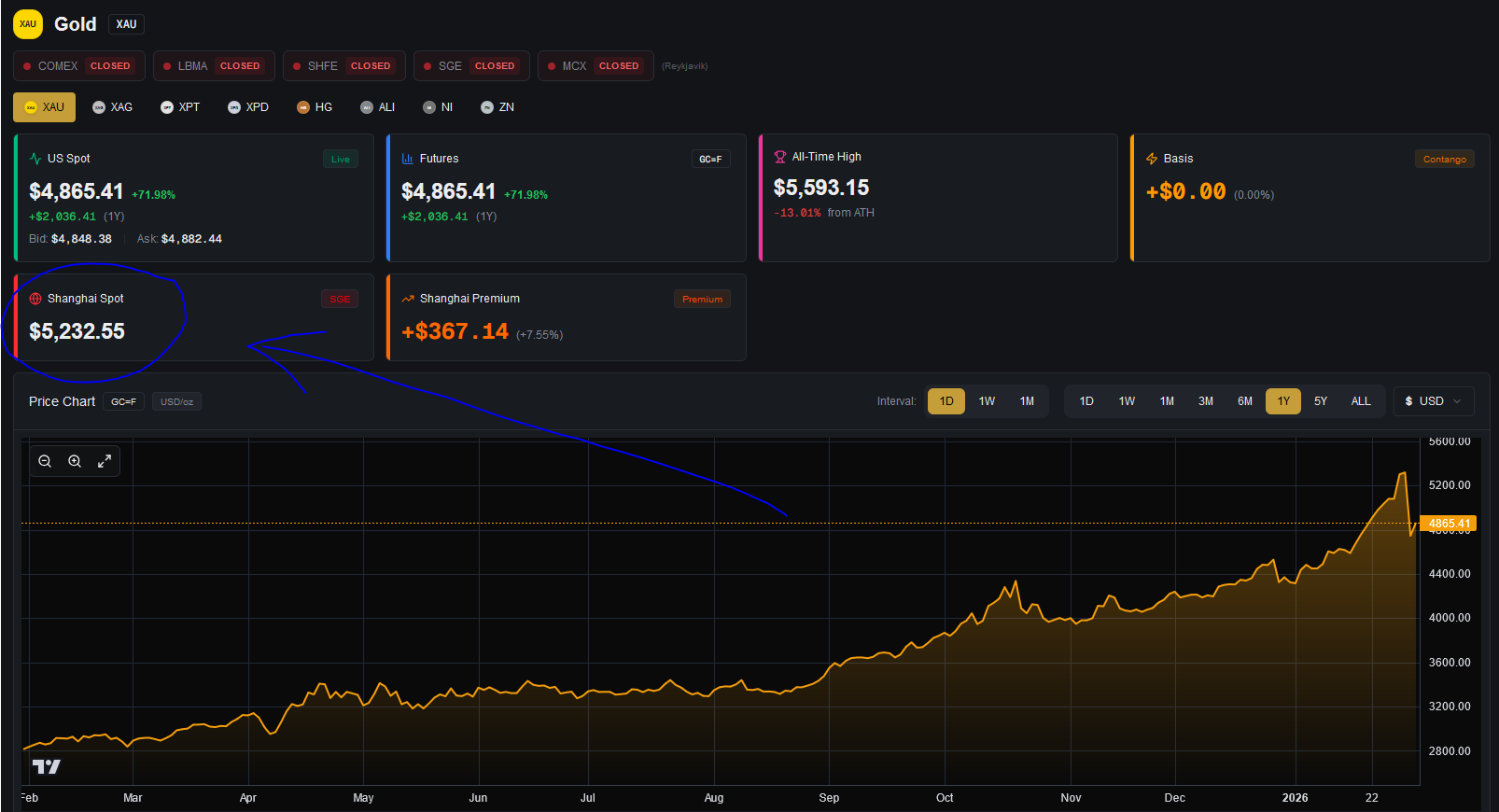Screen dimensions: 1499x812
Task: Choose the 6M time range
Action: [x=1245, y=401]
